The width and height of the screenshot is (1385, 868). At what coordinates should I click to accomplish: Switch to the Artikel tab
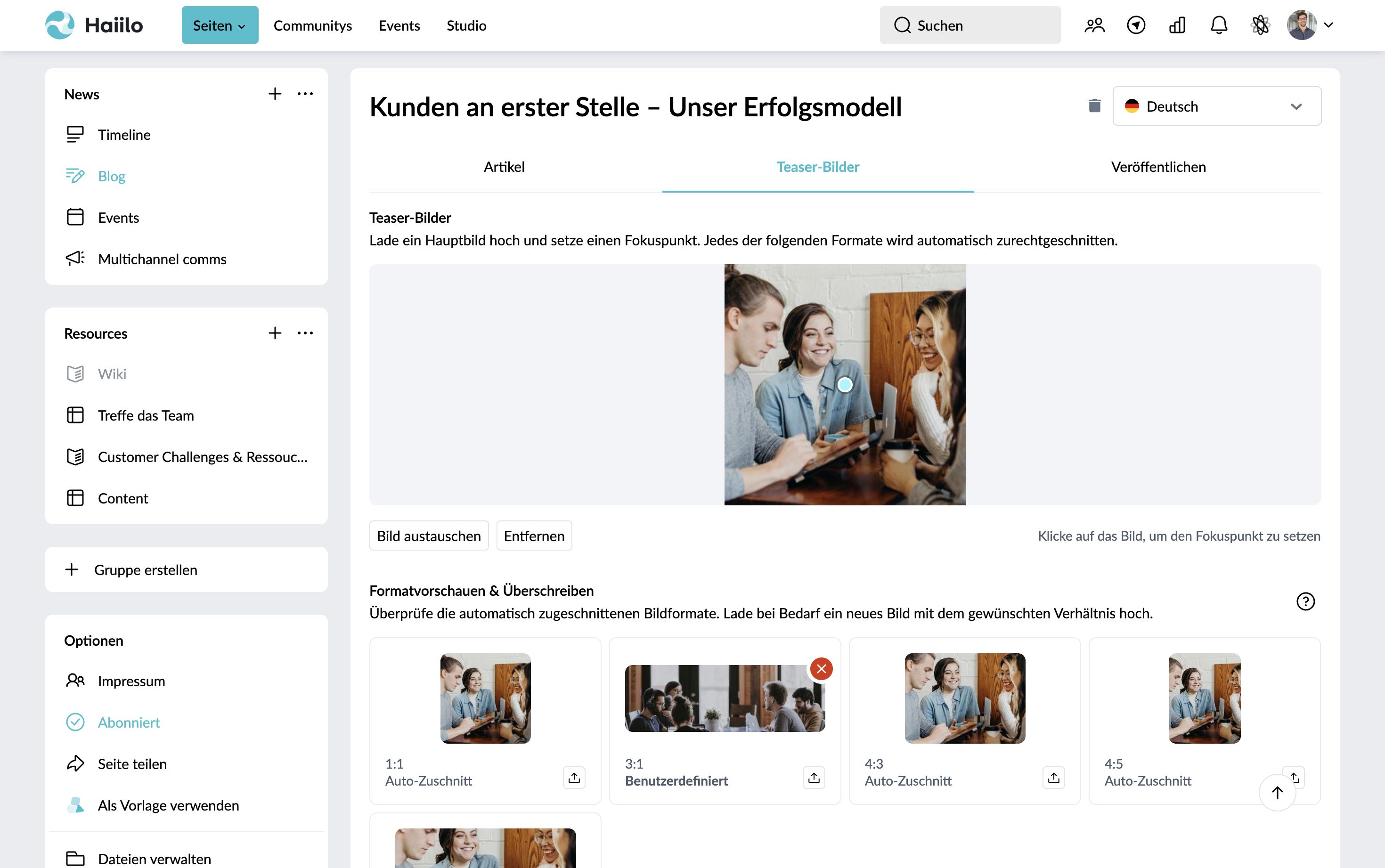[x=504, y=166]
